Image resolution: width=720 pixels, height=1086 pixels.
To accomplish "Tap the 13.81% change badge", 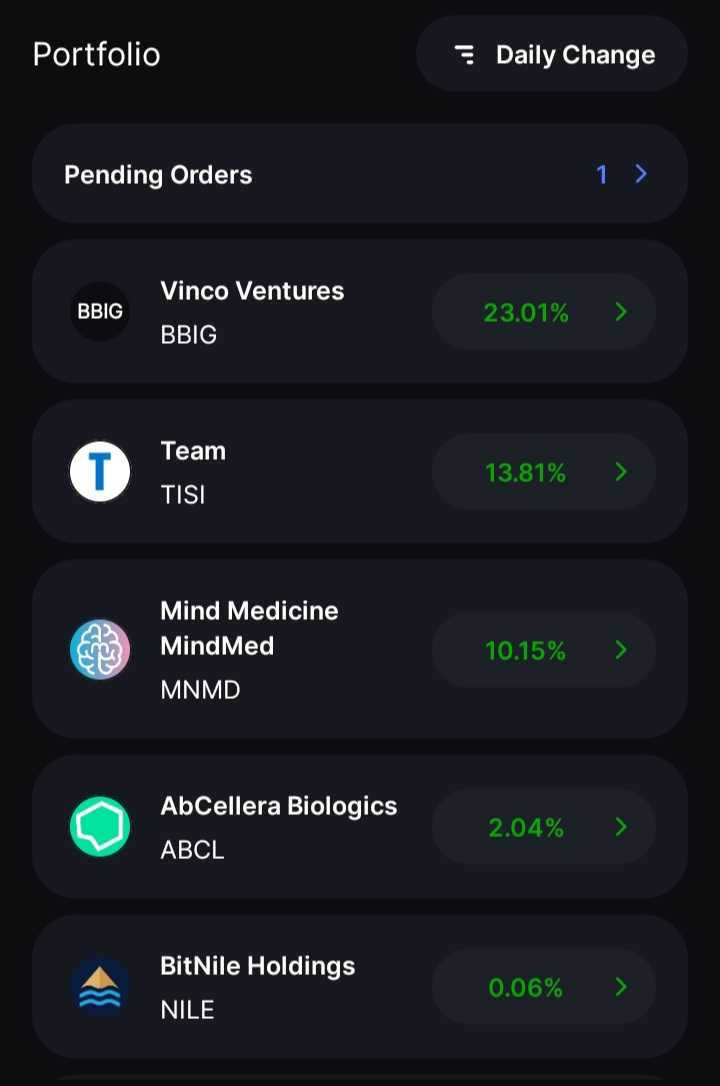I will (526, 472).
